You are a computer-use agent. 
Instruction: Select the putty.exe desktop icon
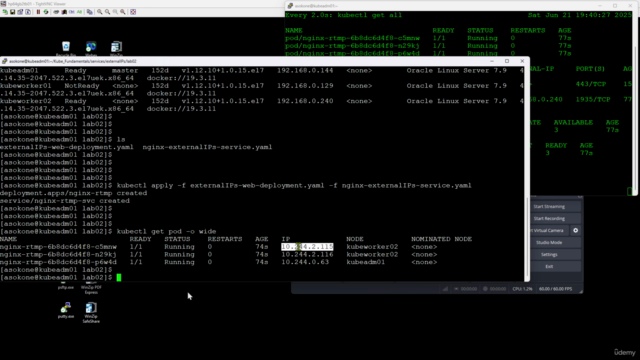[66, 310]
